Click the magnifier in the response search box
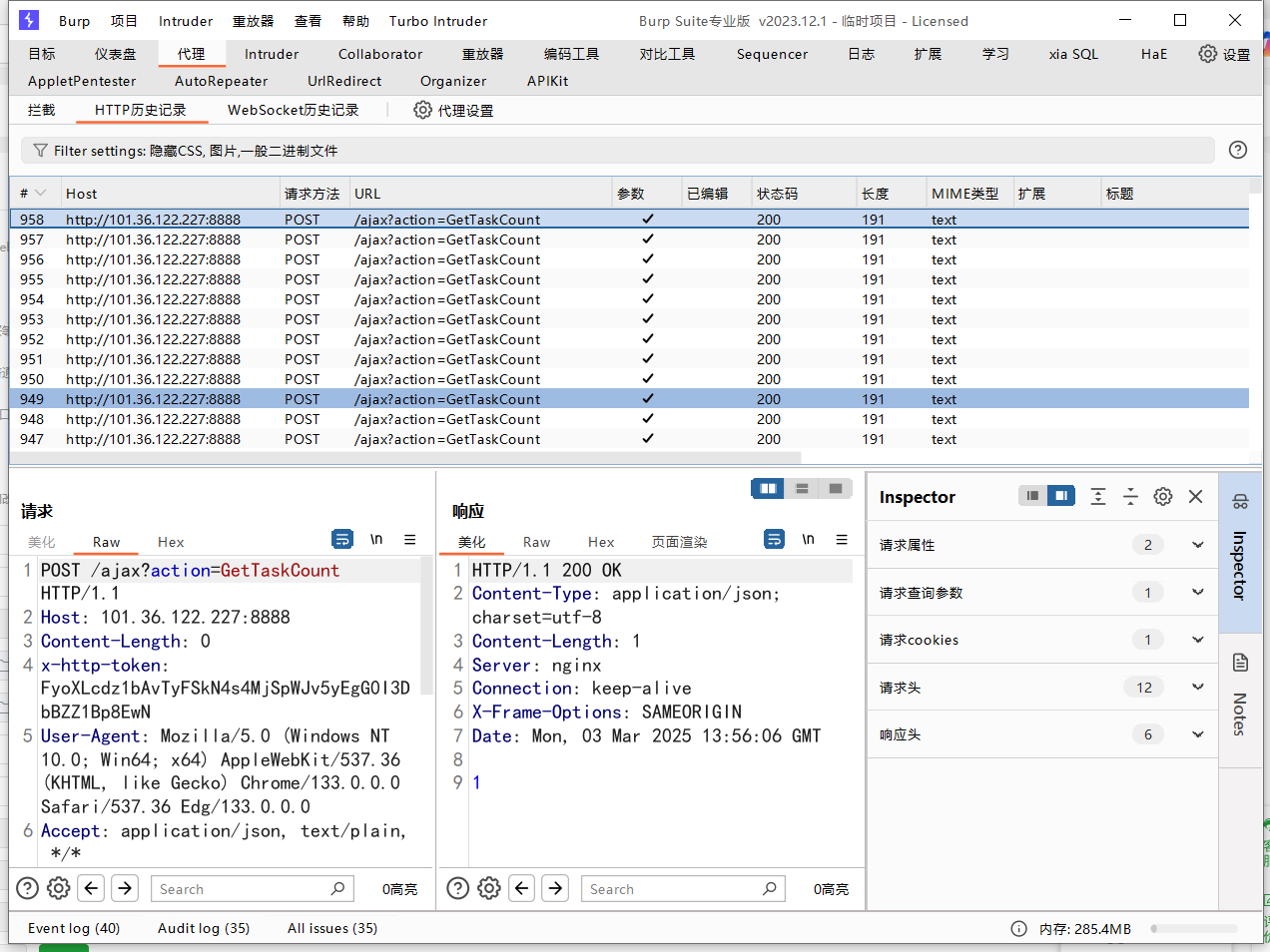1270x952 pixels. pos(769,888)
